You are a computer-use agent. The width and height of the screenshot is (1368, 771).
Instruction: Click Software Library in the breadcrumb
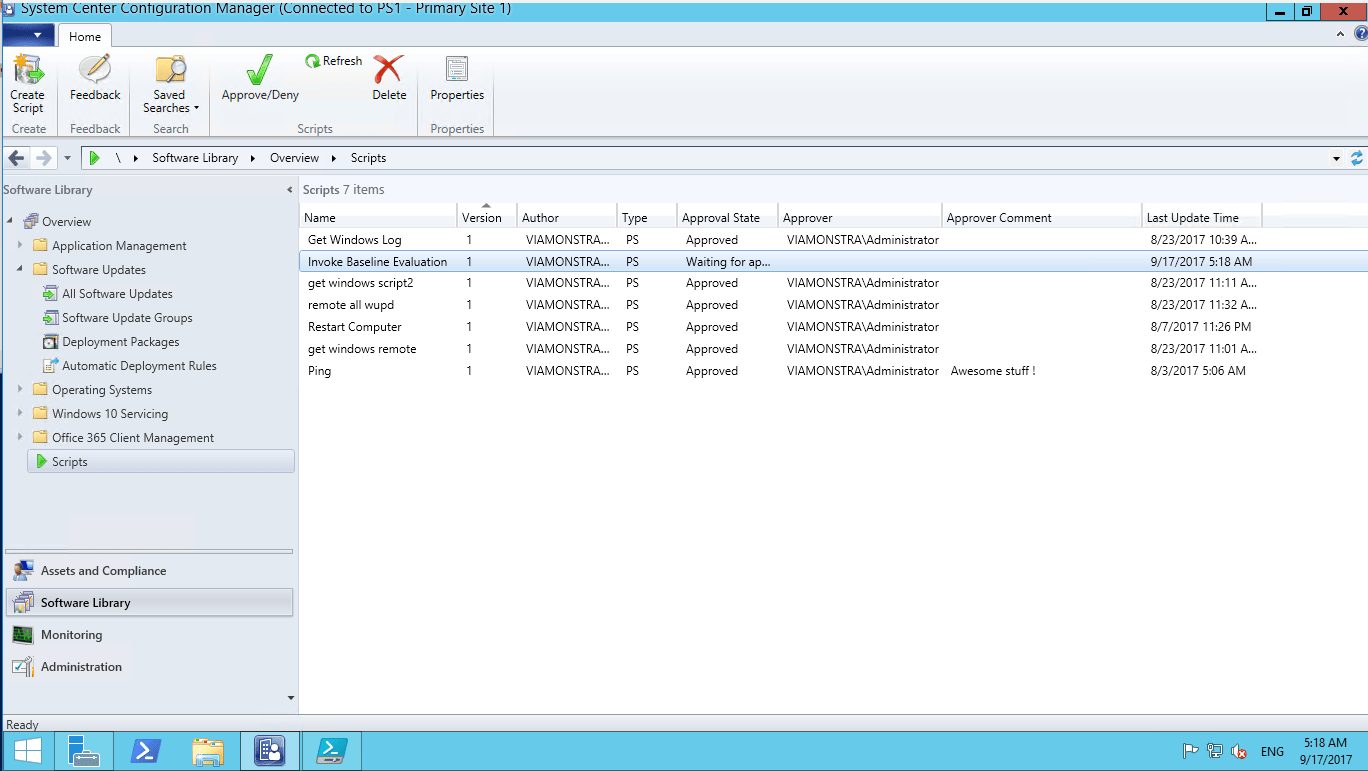[x=195, y=158]
